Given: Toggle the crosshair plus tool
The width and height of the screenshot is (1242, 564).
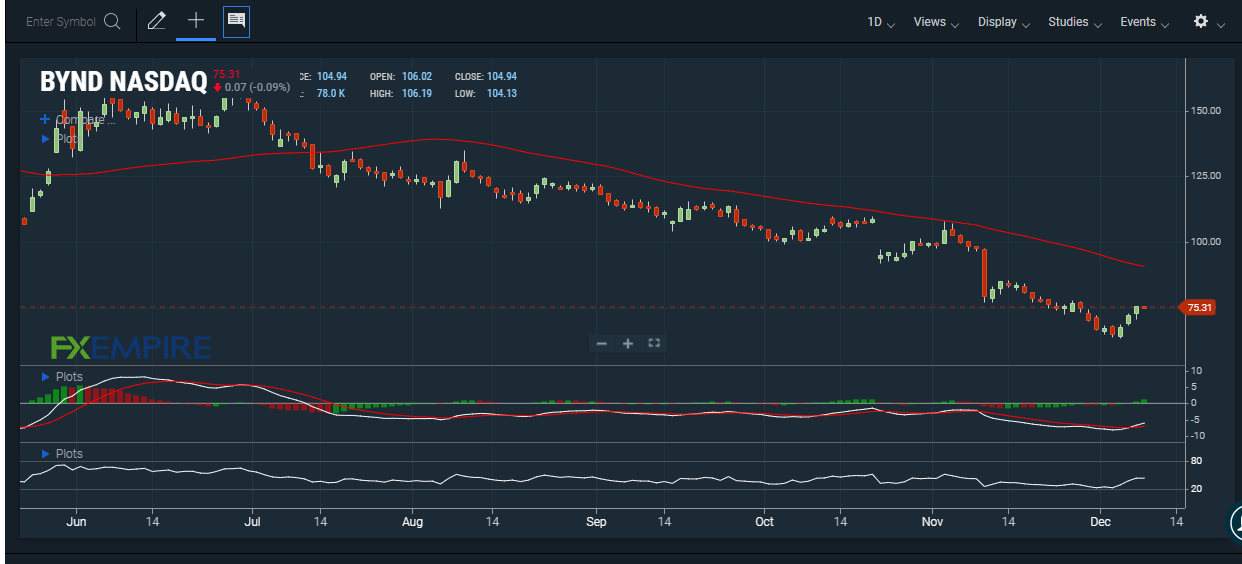Looking at the screenshot, I should (x=196, y=21).
